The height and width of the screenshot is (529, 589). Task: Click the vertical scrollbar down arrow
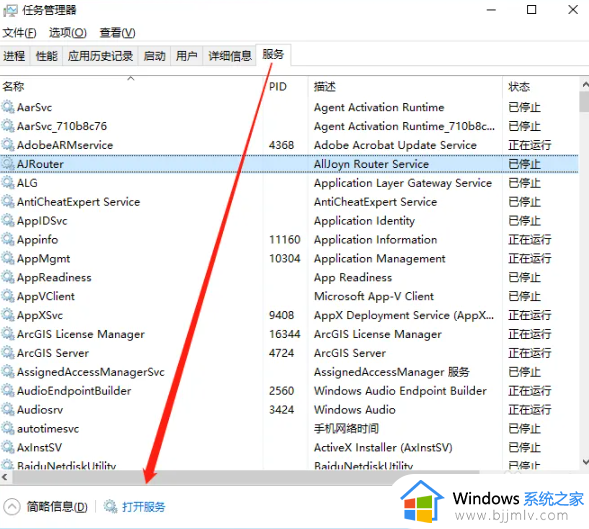(584, 461)
